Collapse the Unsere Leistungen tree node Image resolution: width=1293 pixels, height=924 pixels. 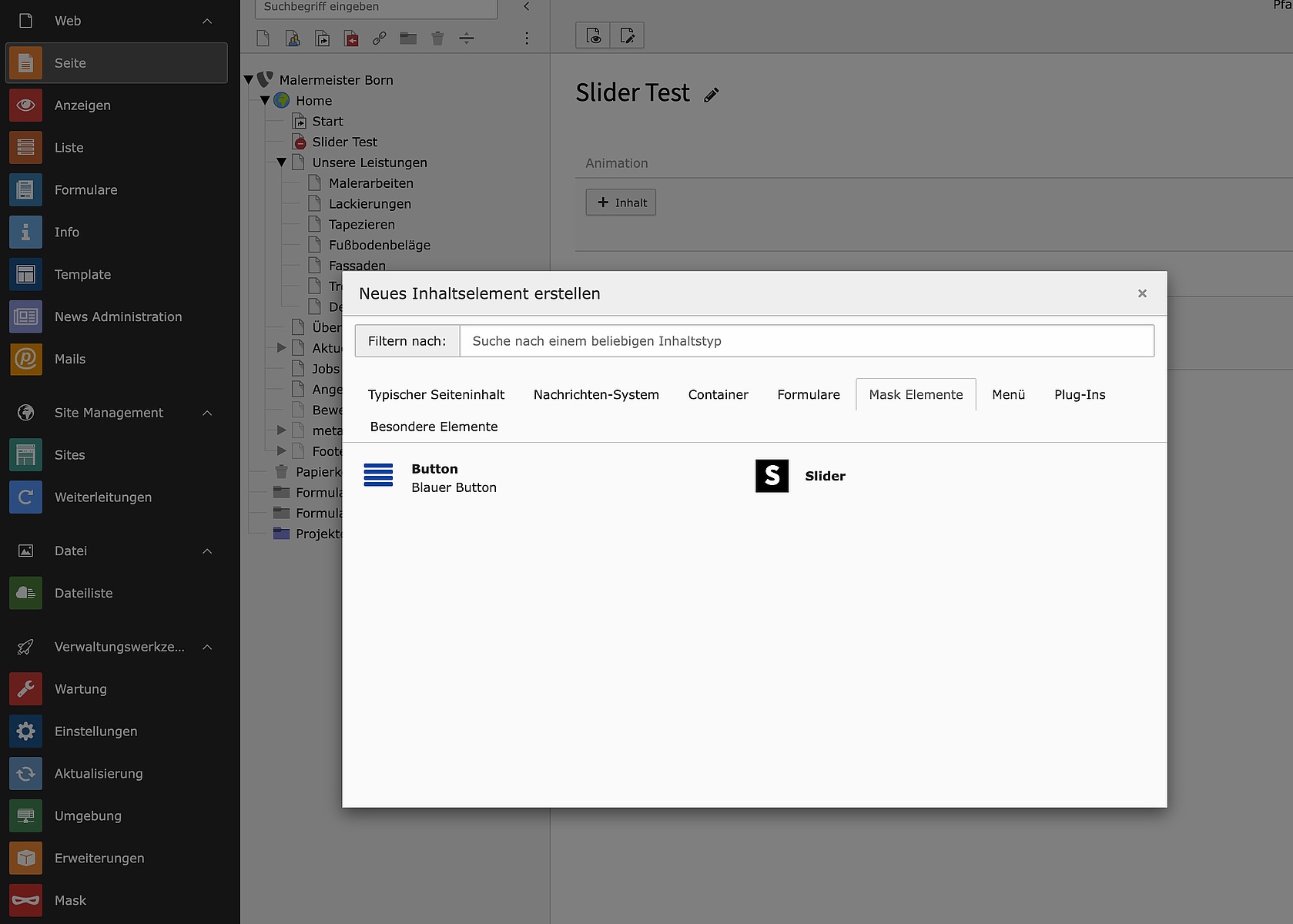click(x=282, y=162)
